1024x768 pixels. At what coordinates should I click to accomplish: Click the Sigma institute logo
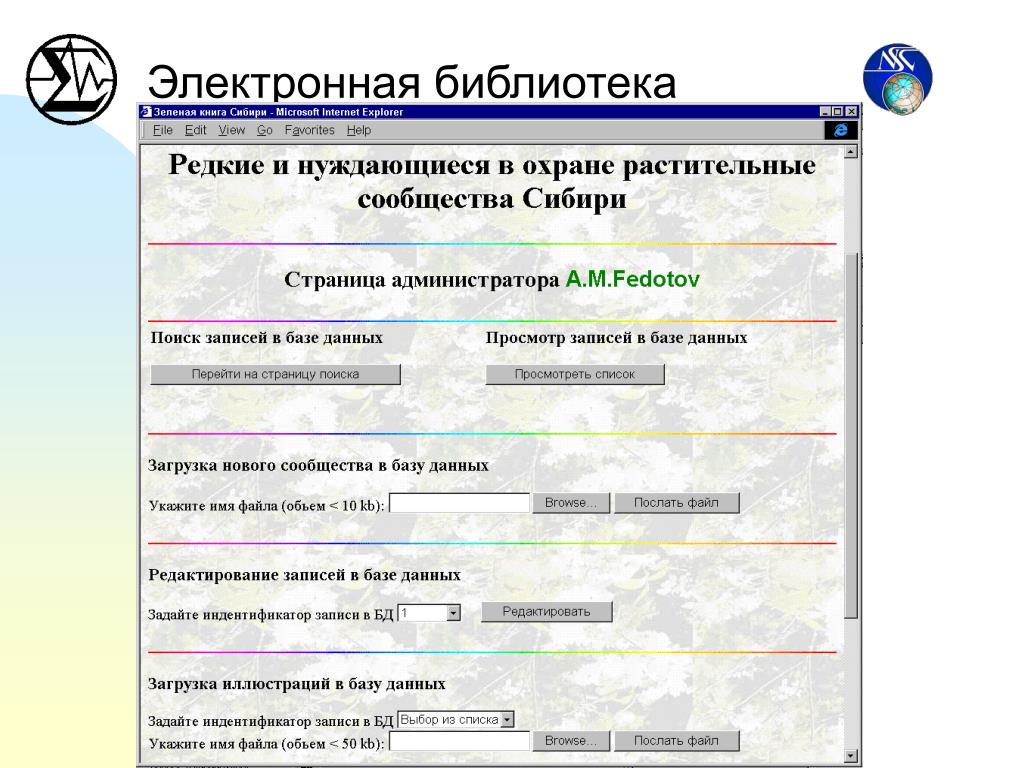point(71,79)
